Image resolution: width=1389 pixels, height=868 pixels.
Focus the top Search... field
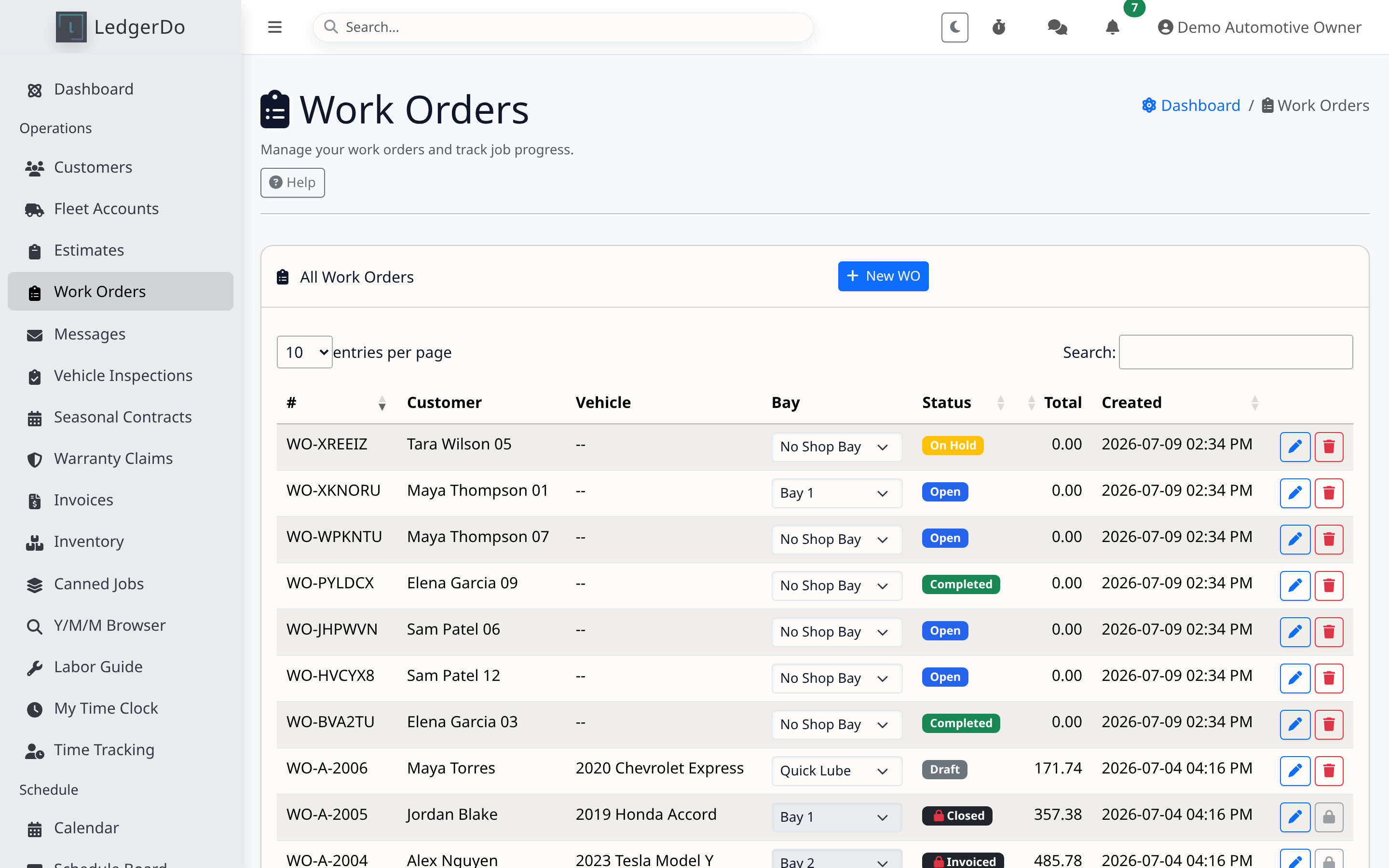coord(563,27)
